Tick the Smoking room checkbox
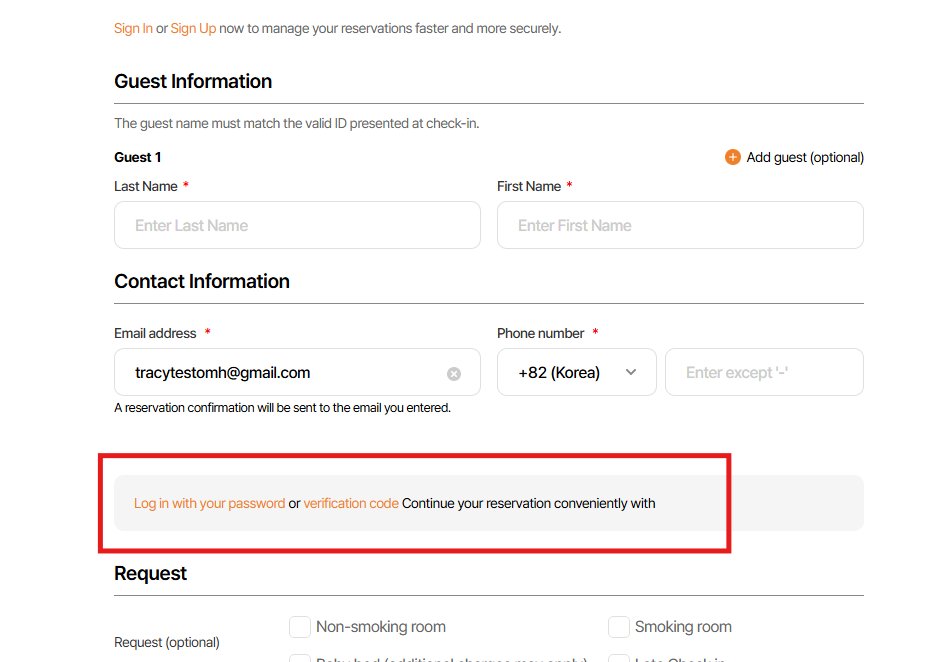 click(x=619, y=627)
